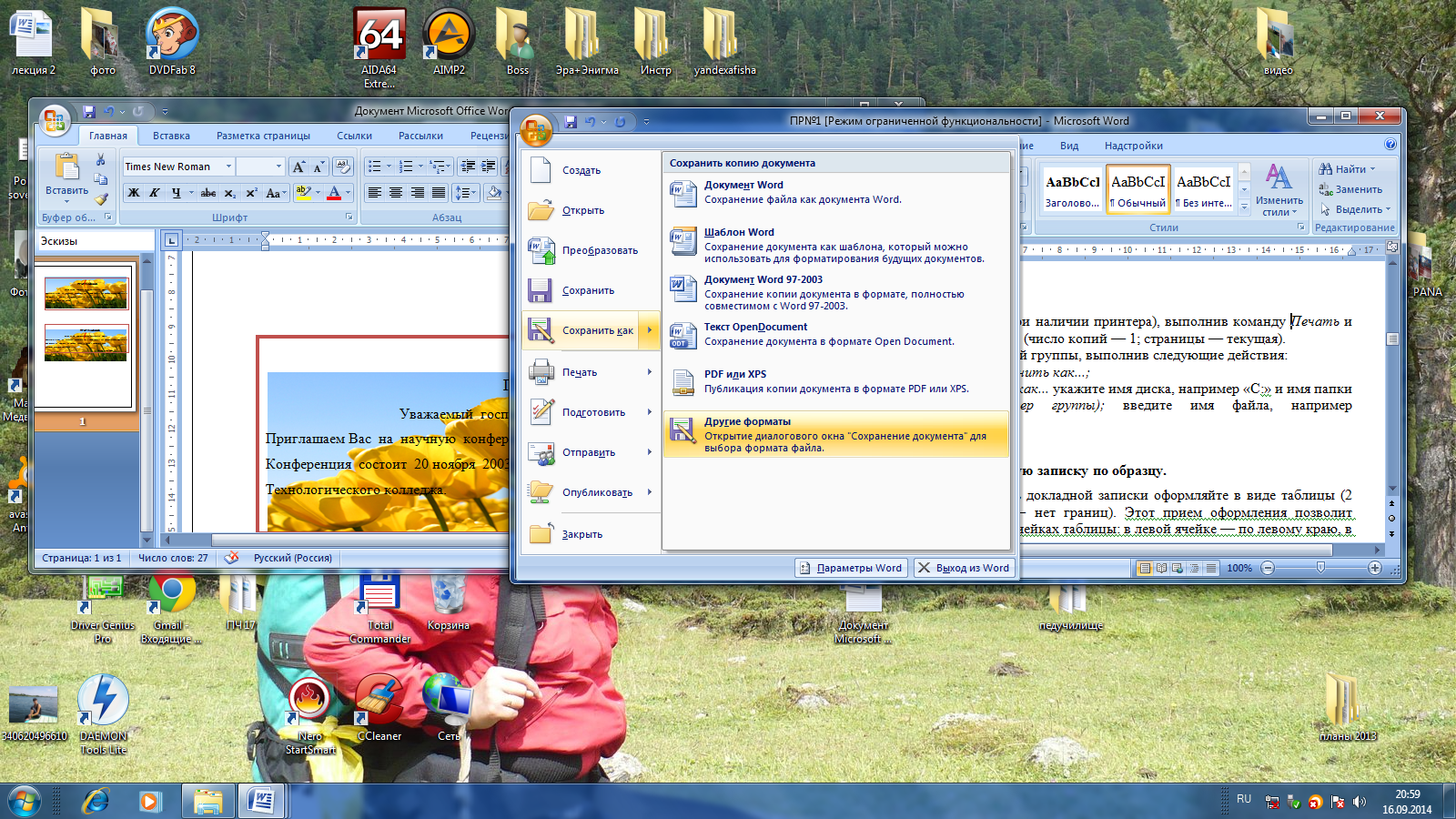Screen dimensions: 1456x819
Task: Select the second page thumbnail in Эскизы
Action: pyautogui.click(x=86, y=343)
